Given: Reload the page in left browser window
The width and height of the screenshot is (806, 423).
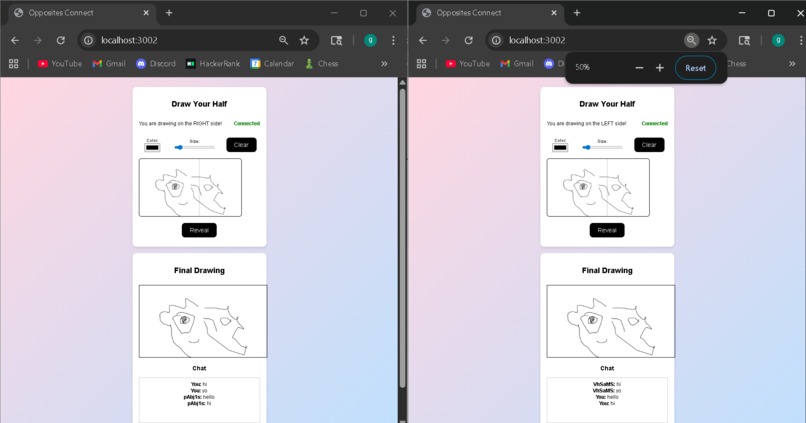Looking at the screenshot, I should 61,40.
